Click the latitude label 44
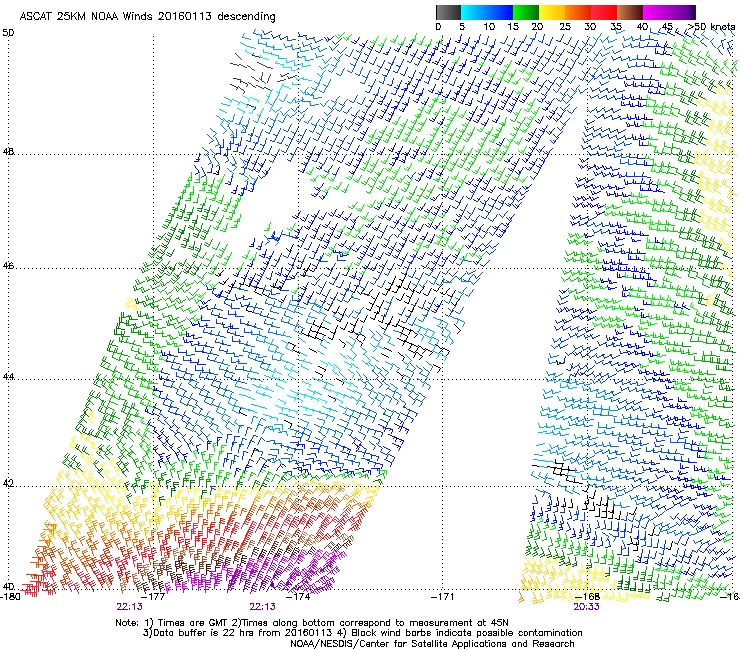The image size is (740, 650). pos(8,377)
